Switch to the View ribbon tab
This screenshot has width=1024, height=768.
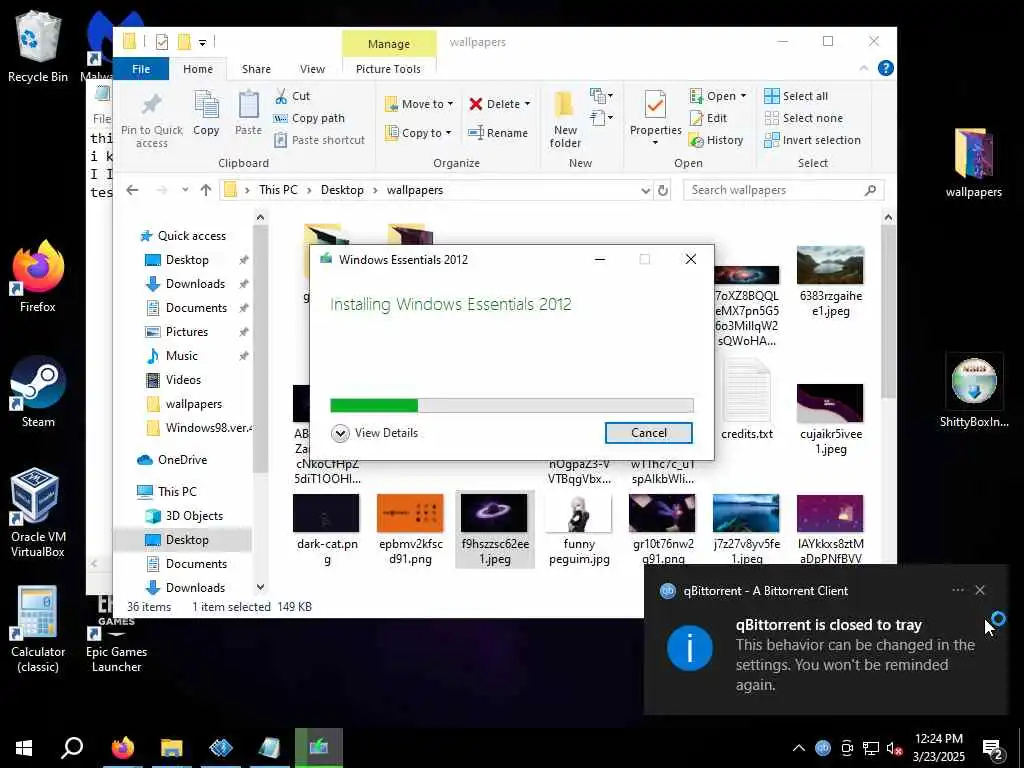(x=312, y=69)
